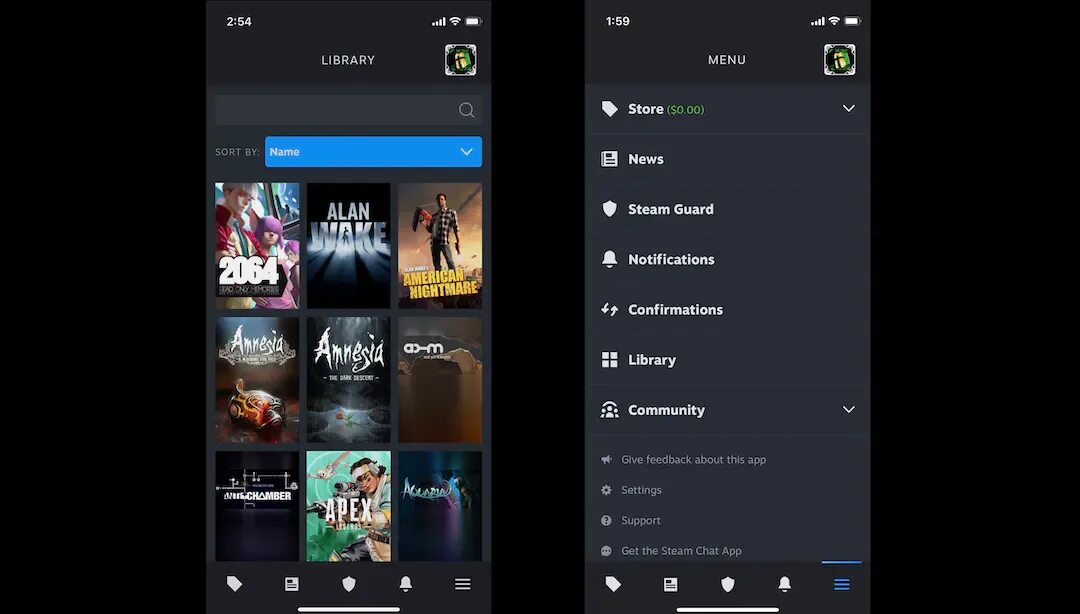1080x614 pixels.
Task: Open profile avatar on the Library screen
Action: [460, 60]
